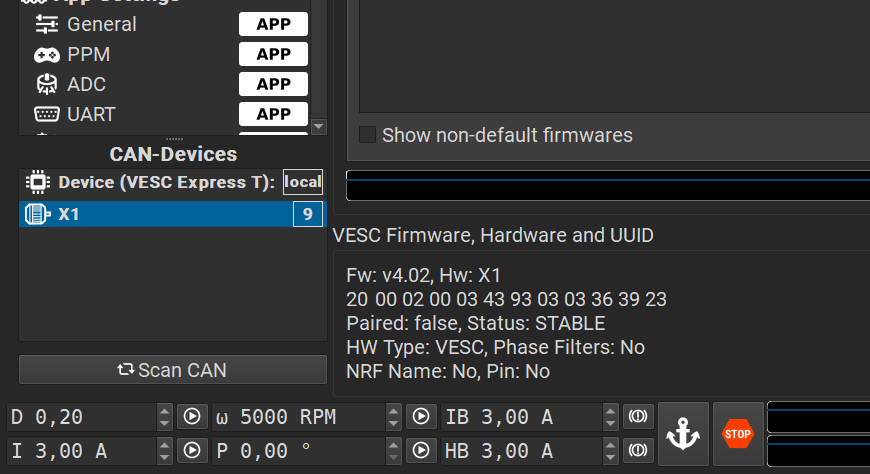
Task: Open ADC app settings page
Action: (86, 84)
